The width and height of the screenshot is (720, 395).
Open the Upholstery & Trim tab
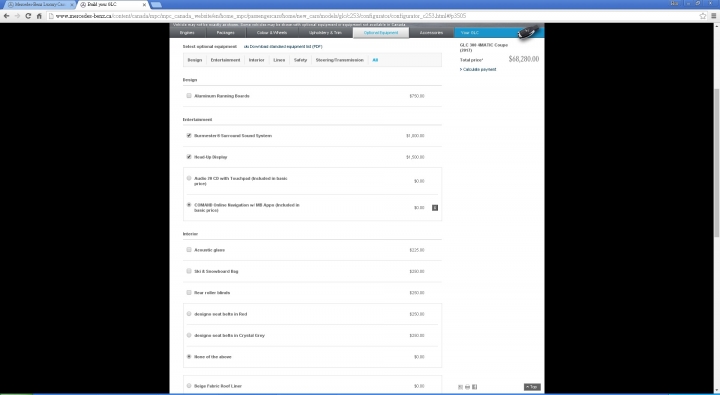[x=326, y=33]
